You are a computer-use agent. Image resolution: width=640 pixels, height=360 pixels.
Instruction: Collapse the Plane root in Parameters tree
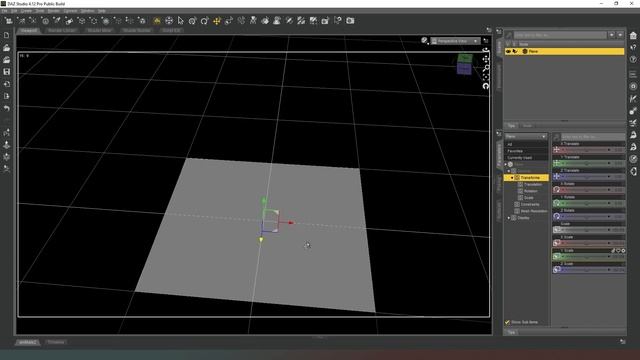pos(506,164)
